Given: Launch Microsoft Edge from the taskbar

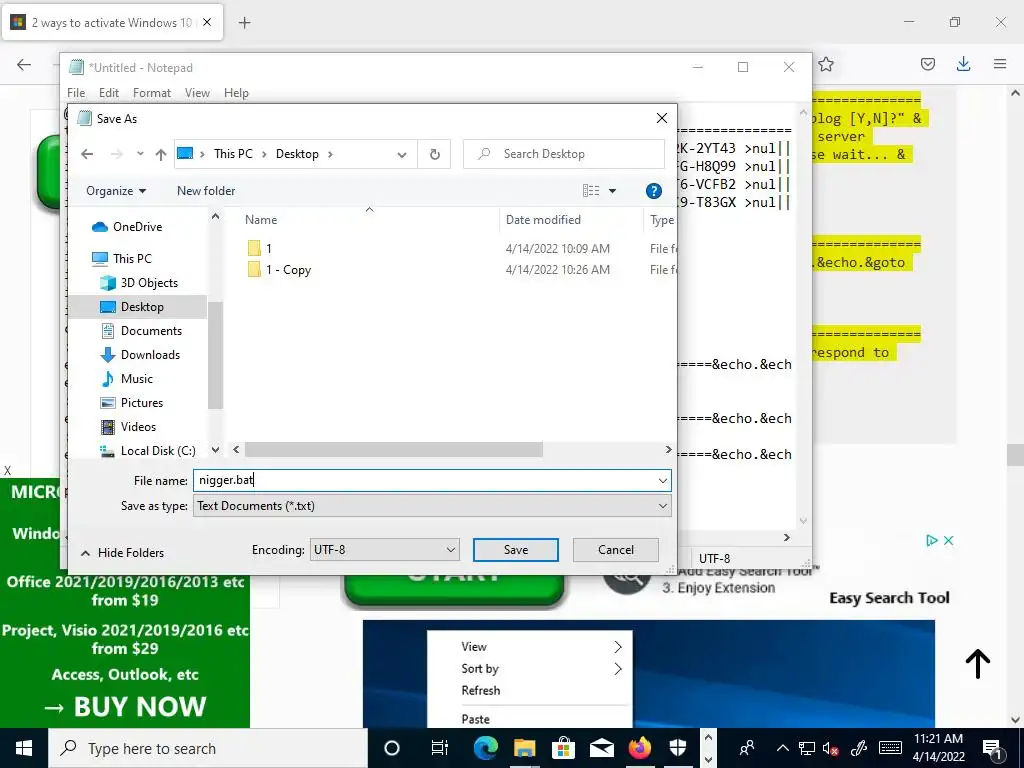Looking at the screenshot, I should tap(485, 748).
